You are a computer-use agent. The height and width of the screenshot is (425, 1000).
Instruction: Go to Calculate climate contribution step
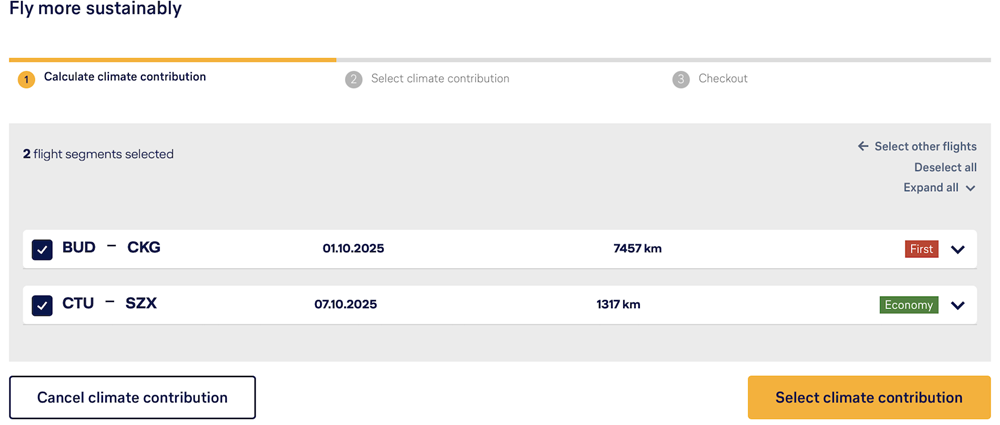(125, 77)
